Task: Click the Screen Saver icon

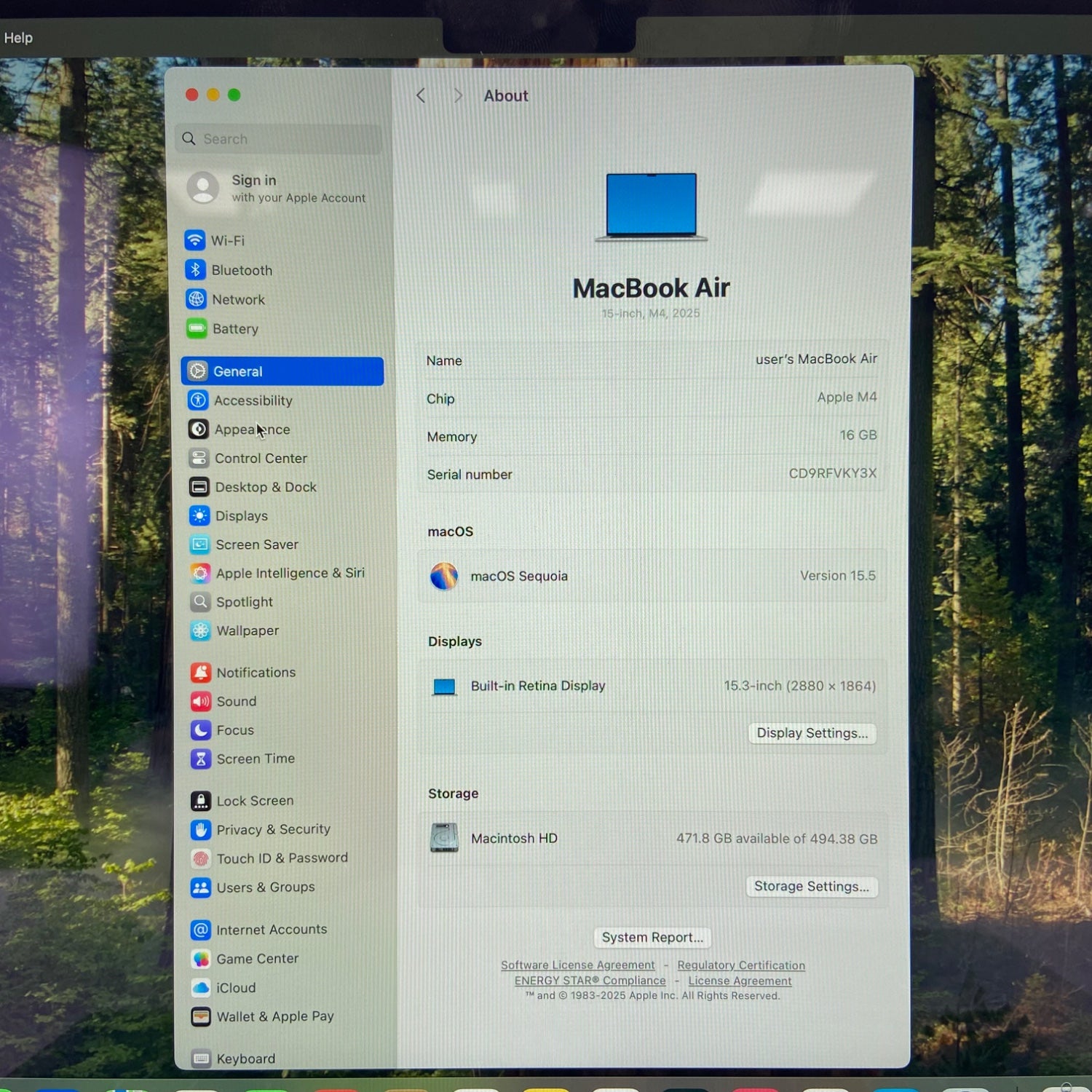Action: point(199,544)
